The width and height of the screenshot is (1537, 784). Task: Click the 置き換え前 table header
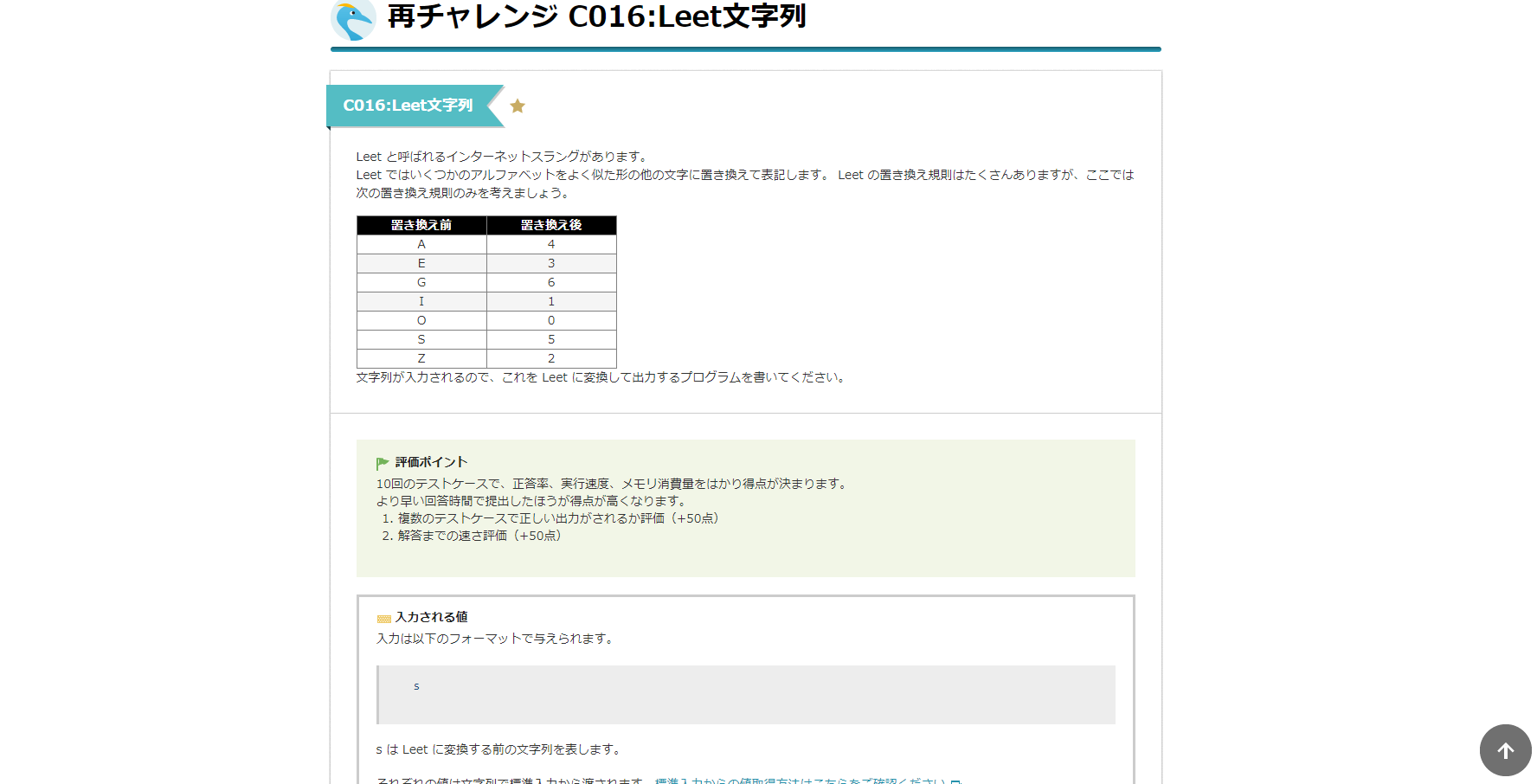point(421,225)
